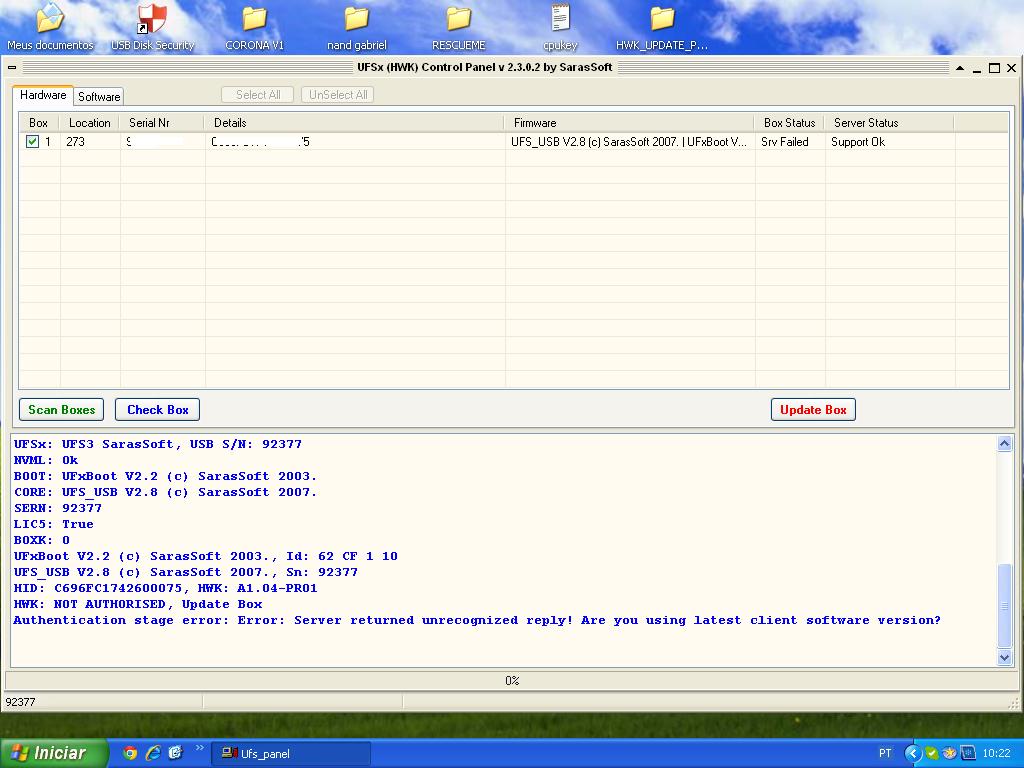Click Server Status column header
1024x768 pixels.
click(x=889, y=123)
